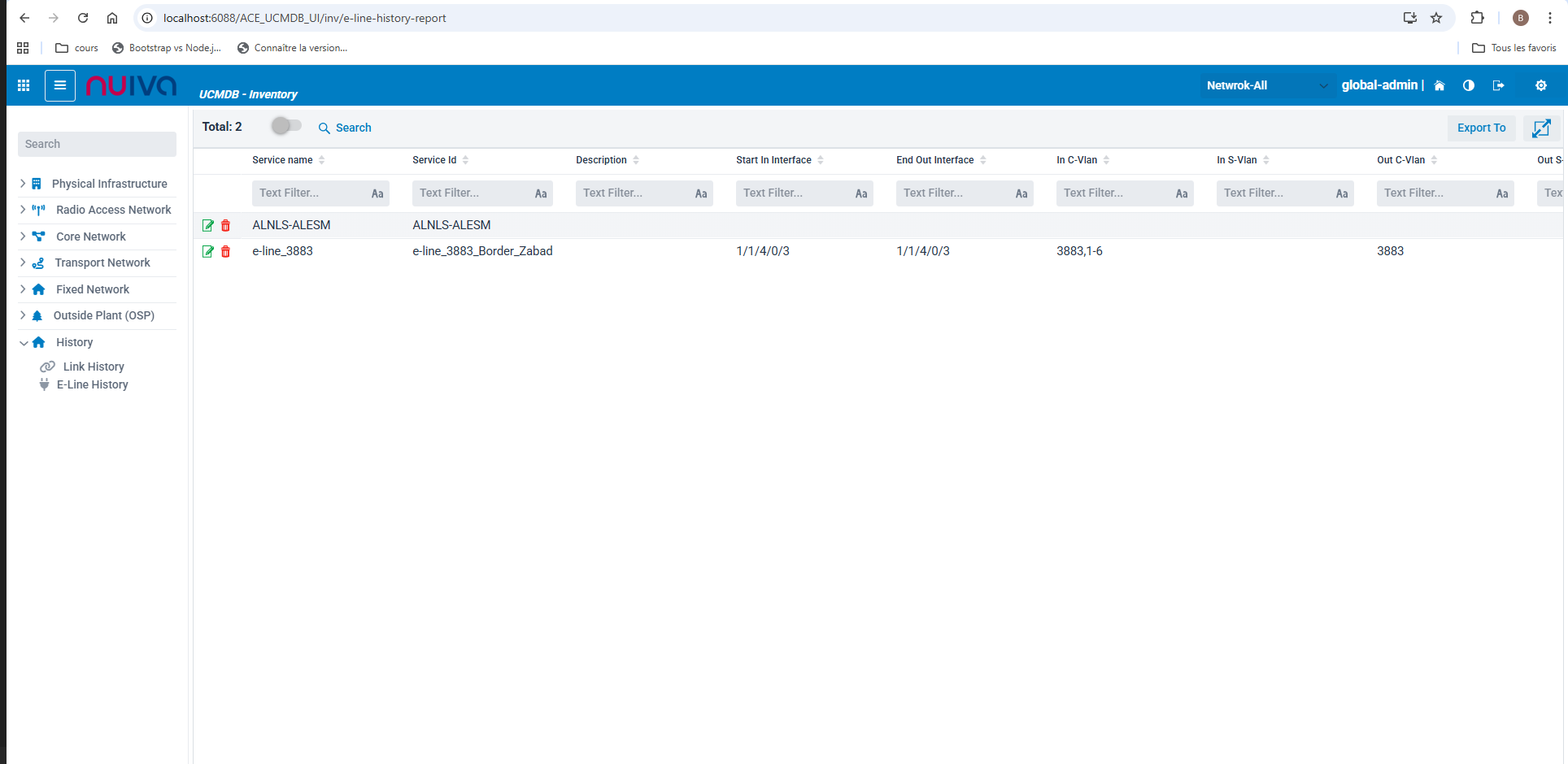1568x764 pixels.
Task: Click the hamburger menu icon in header
Action: click(x=60, y=85)
